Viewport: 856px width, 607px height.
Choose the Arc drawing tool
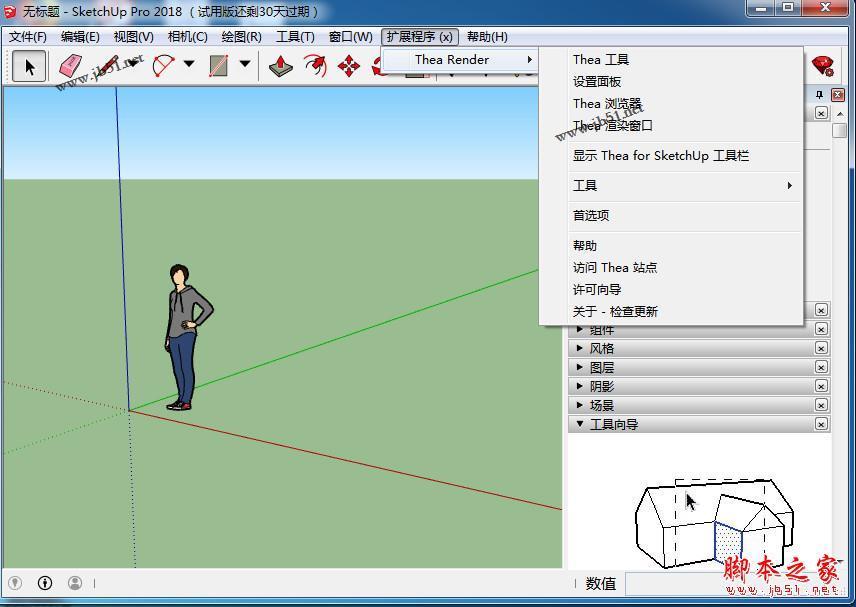click(x=163, y=66)
